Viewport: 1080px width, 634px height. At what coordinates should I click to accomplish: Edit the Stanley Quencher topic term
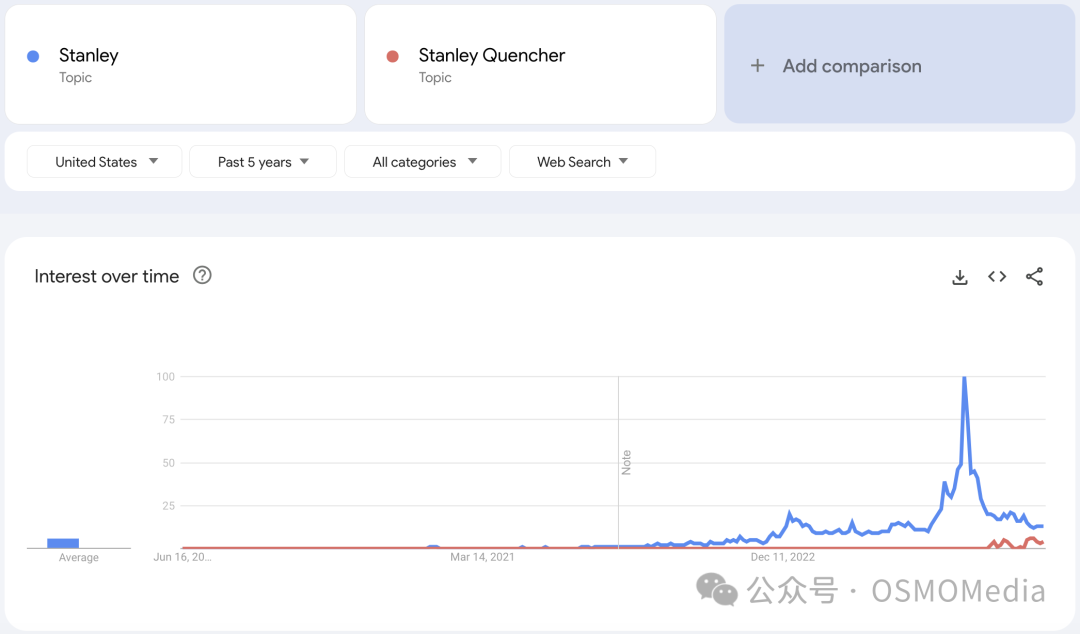tap(540, 65)
